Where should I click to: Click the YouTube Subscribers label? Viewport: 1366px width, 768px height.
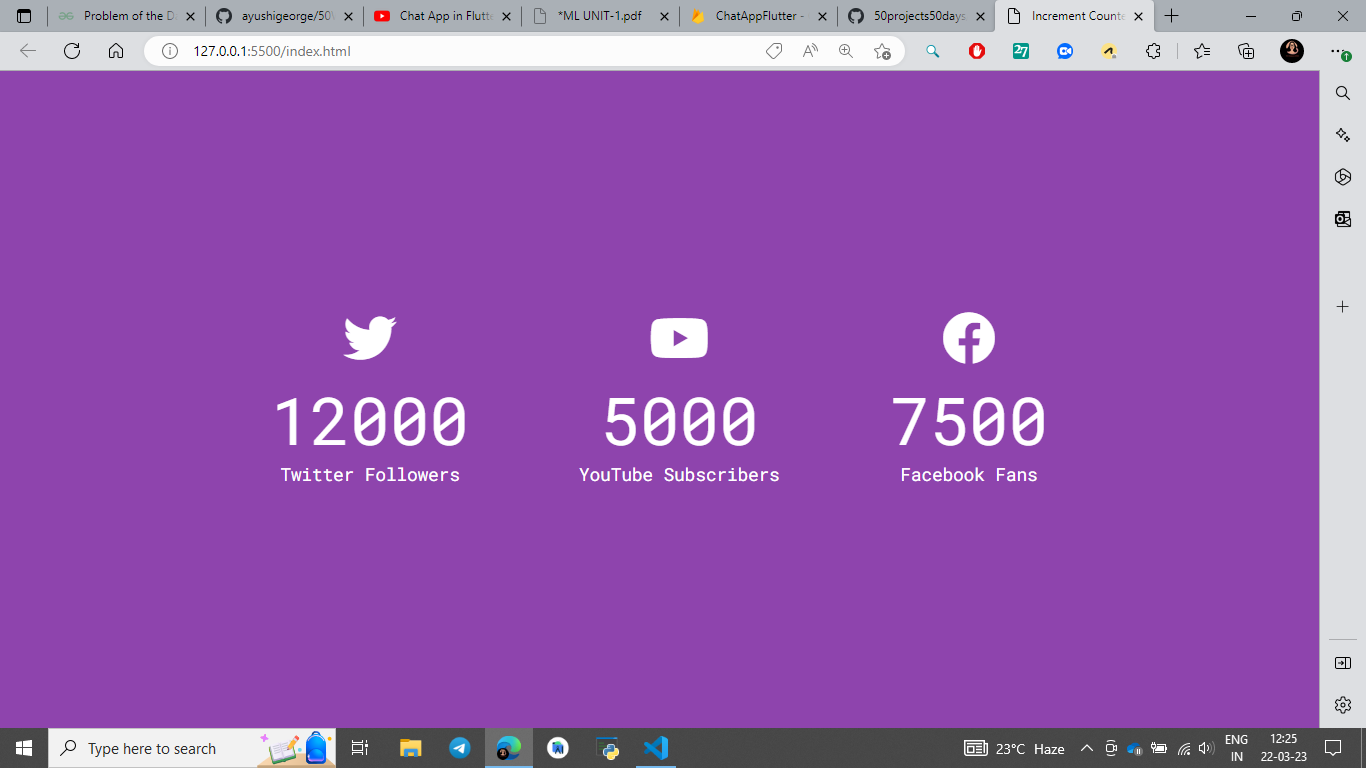coord(679,475)
